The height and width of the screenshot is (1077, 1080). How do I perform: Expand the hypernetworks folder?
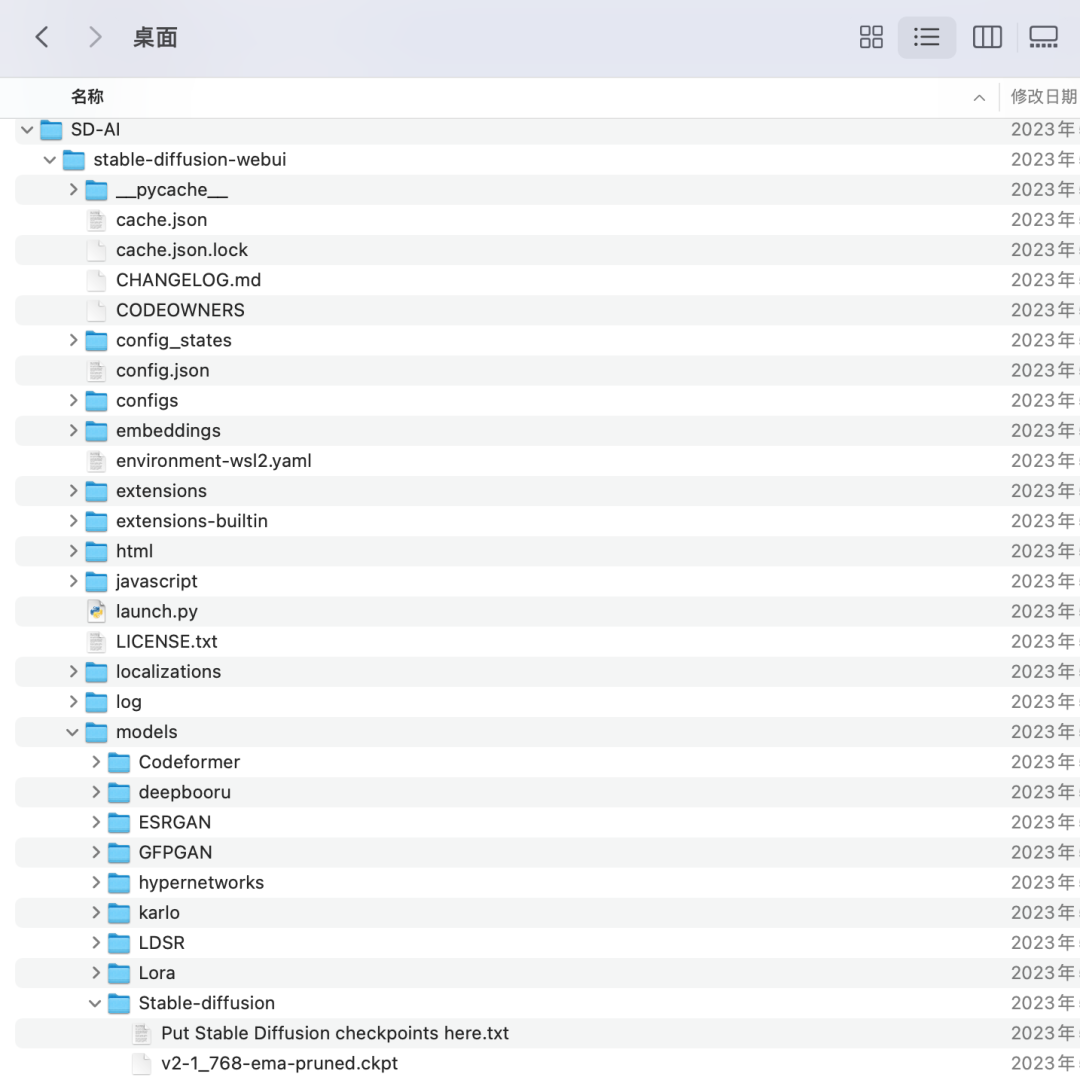pos(96,883)
